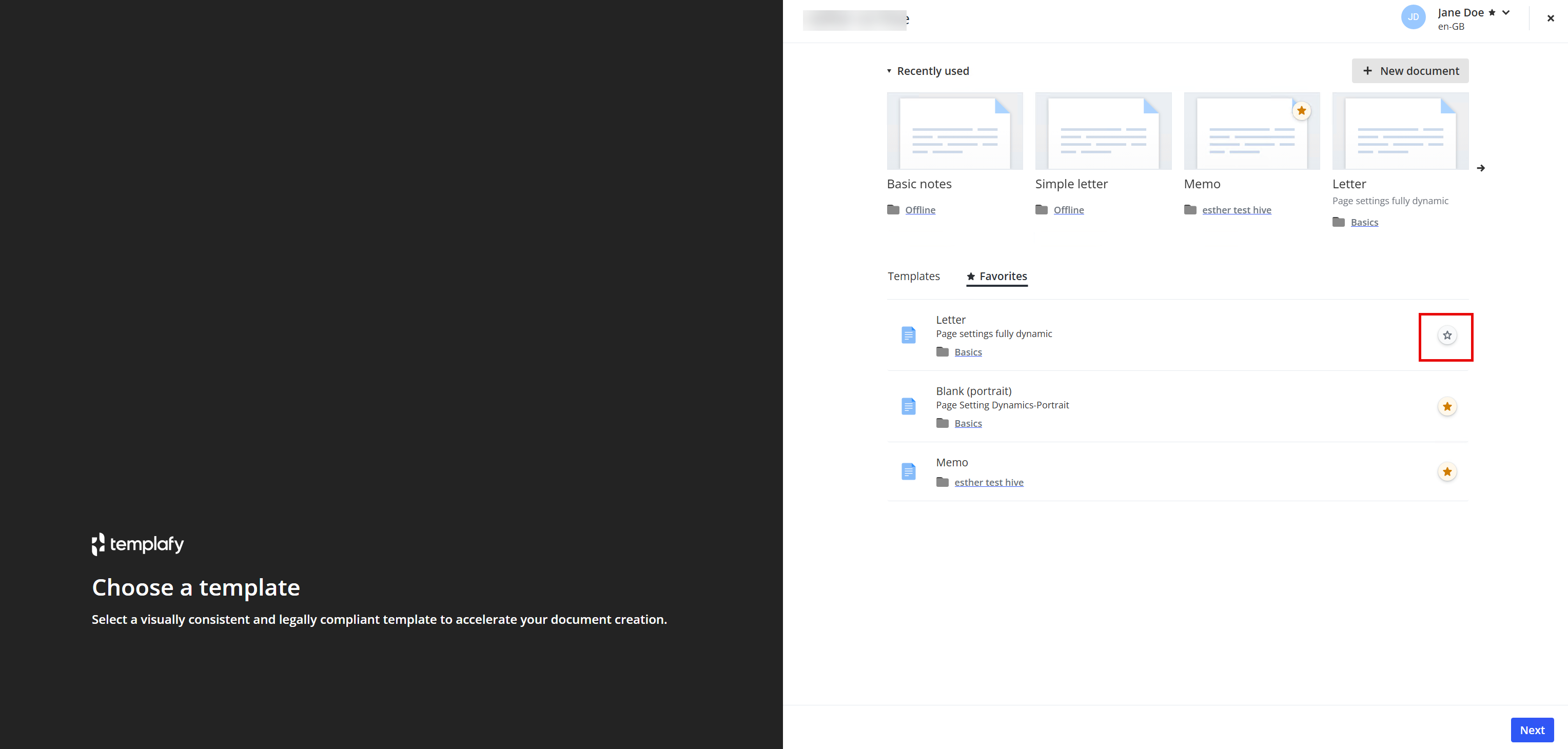Select the Simple letter thumbnail
1568x749 pixels.
coord(1103,131)
